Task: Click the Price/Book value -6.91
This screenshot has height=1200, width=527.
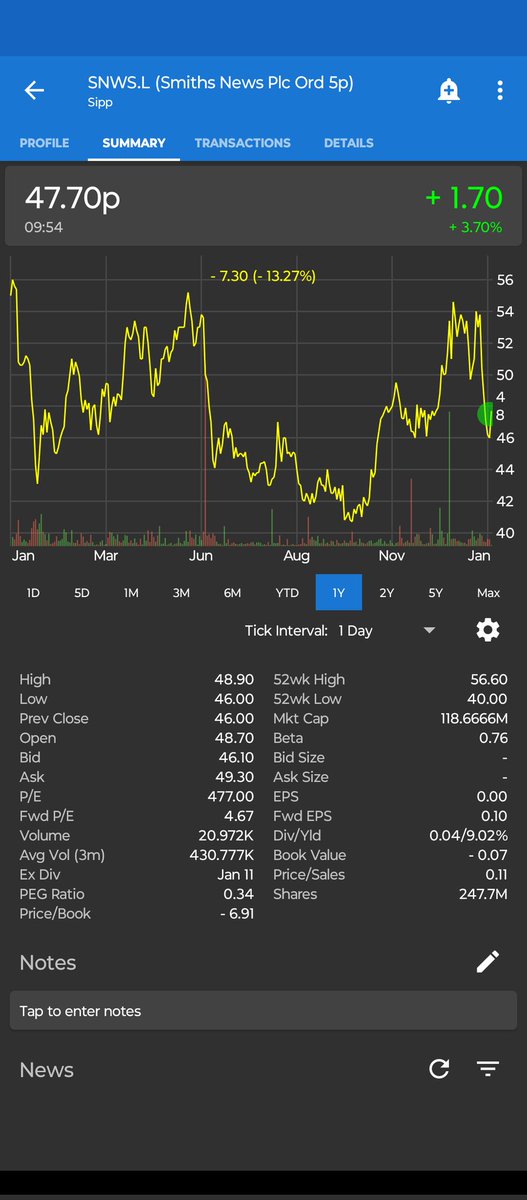Action: point(235,913)
